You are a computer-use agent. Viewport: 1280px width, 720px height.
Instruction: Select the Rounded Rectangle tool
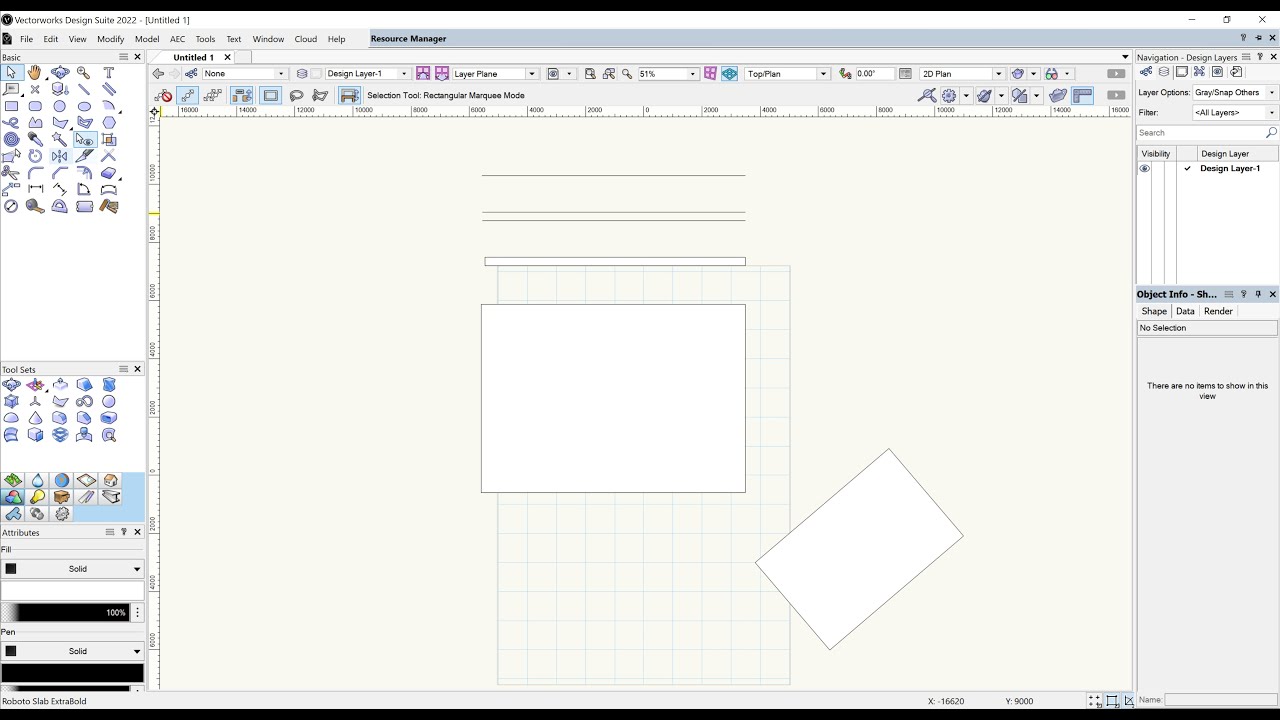pyautogui.click(x=35, y=106)
